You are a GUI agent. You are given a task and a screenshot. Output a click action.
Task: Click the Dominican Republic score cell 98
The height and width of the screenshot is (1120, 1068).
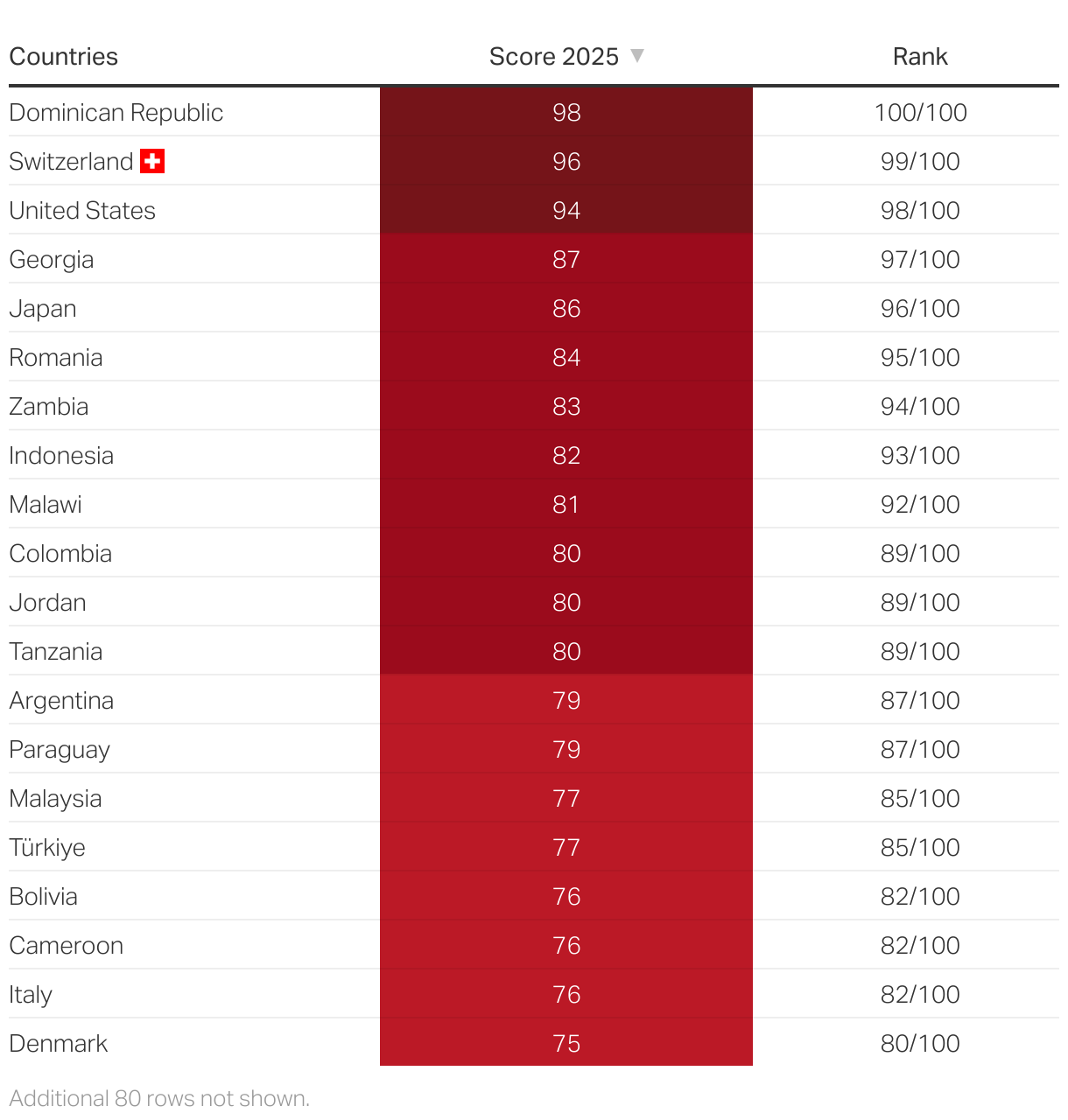566,113
